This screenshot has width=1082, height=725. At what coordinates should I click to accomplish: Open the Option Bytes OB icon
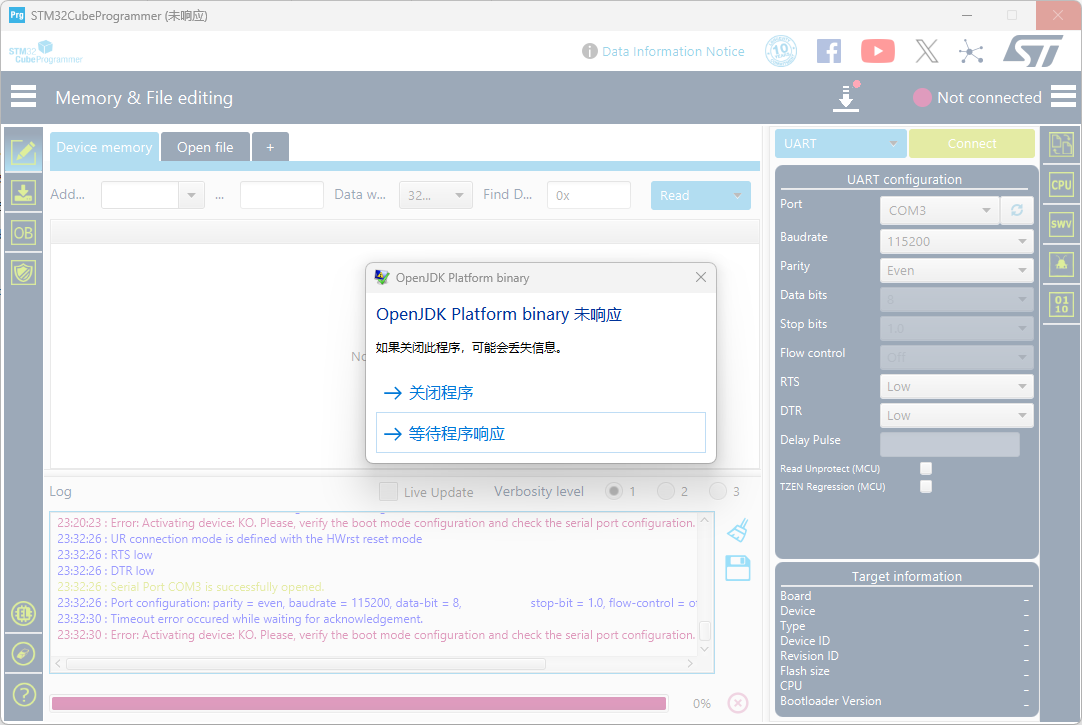pyautogui.click(x=23, y=233)
